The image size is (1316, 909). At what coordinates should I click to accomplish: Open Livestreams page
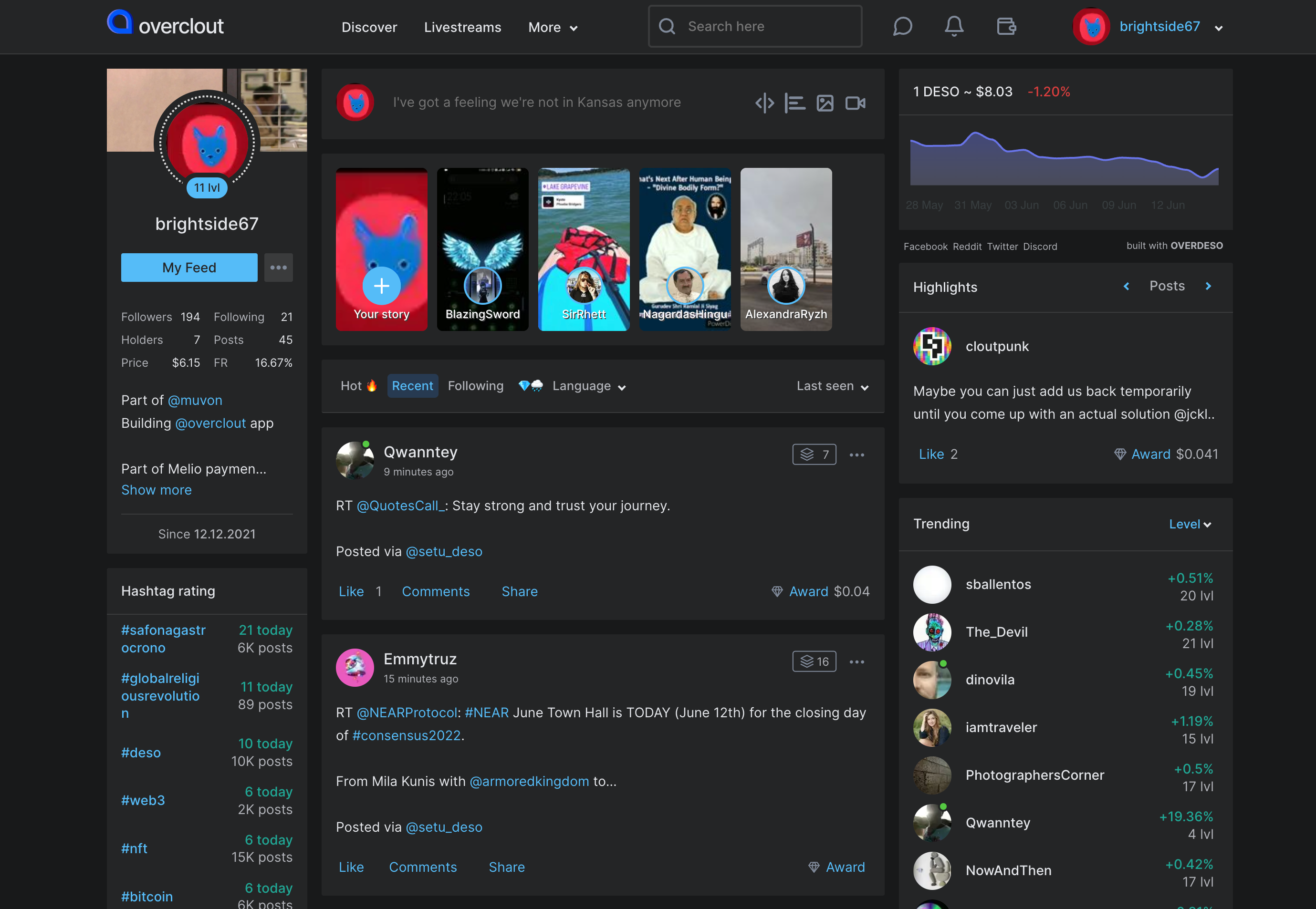pyautogui.click(x=462, y=27)
